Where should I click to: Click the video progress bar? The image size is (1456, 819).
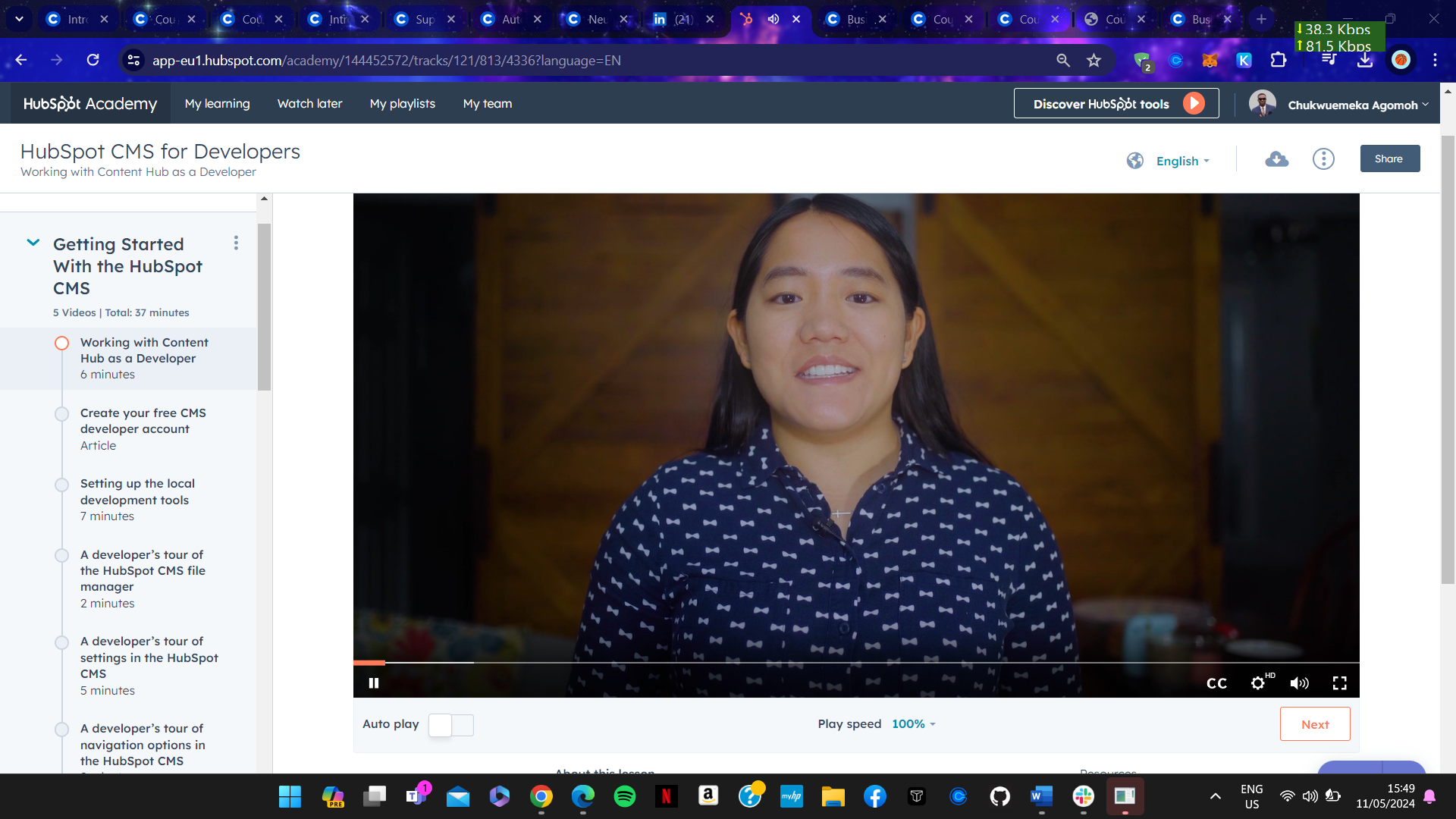pyautogui.click(x=856, y=663)
